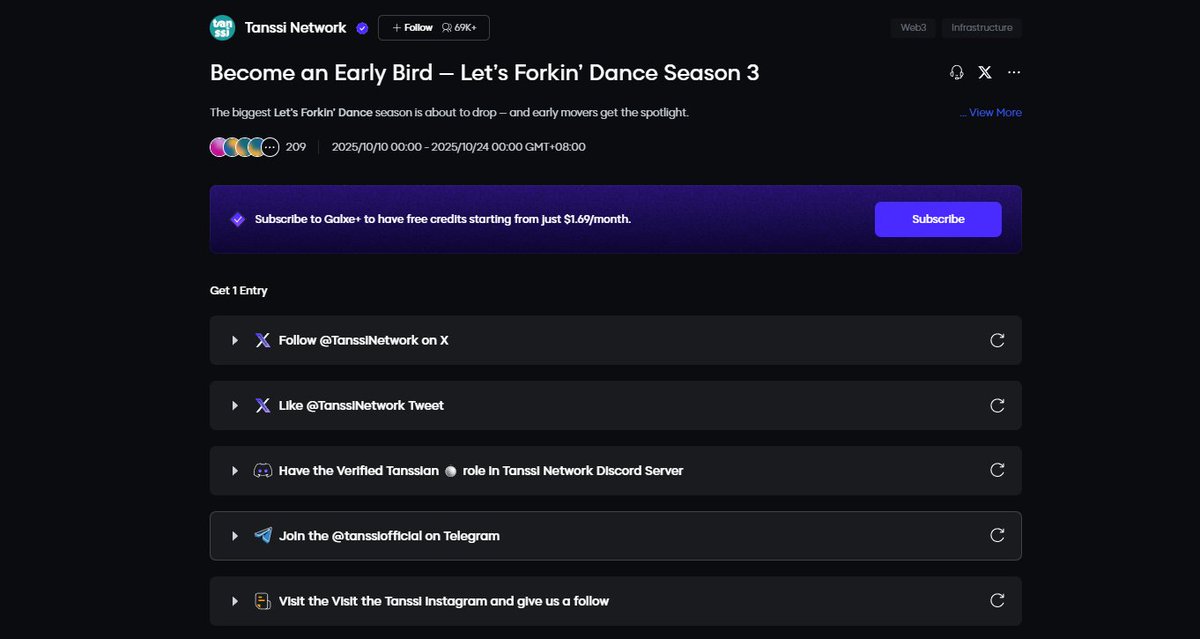Click the X logo in the Follow task row
The image size is (1200, 639).
263,340
